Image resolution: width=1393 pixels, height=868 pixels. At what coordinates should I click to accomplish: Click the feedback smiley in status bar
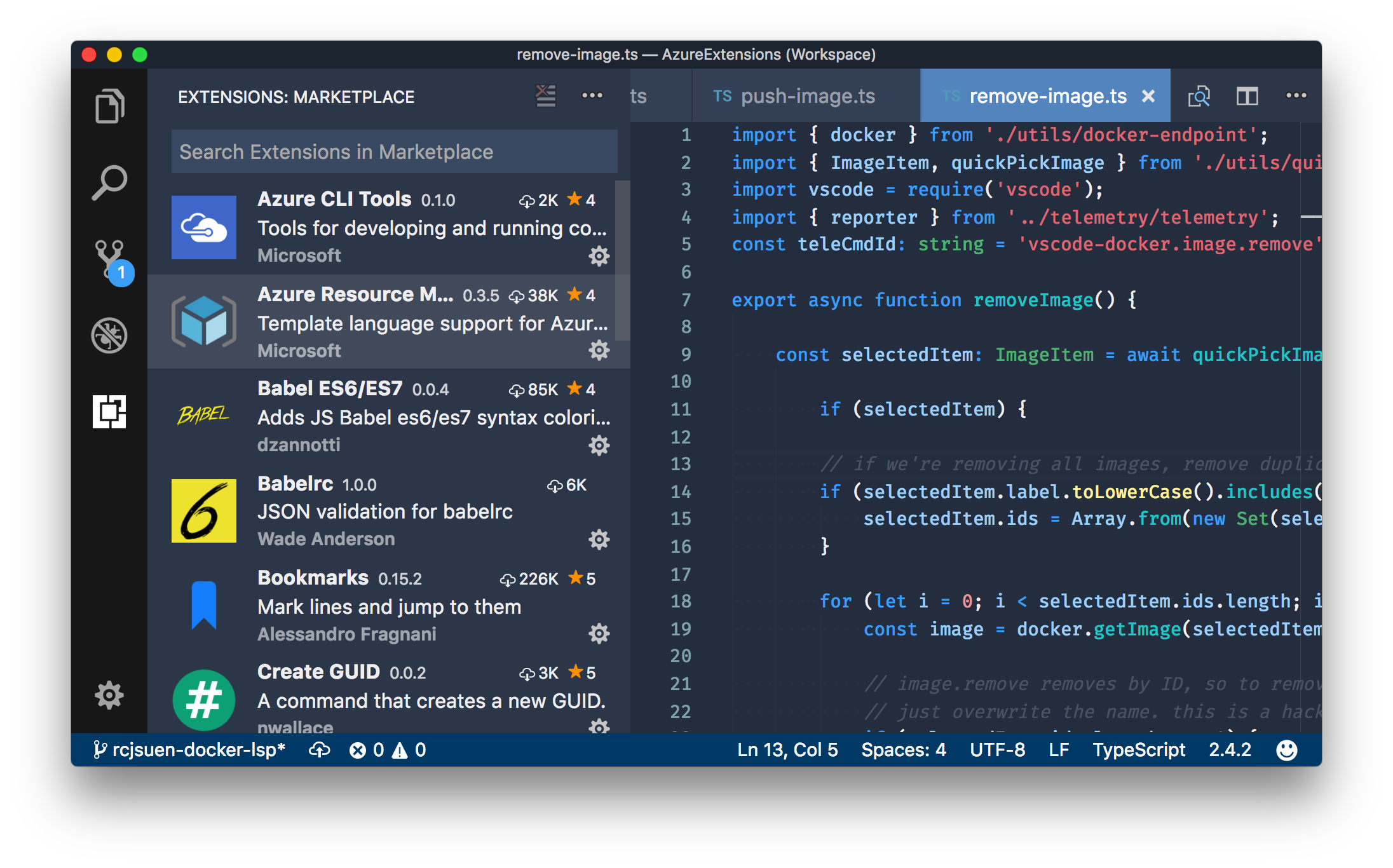click(1286, 750)
